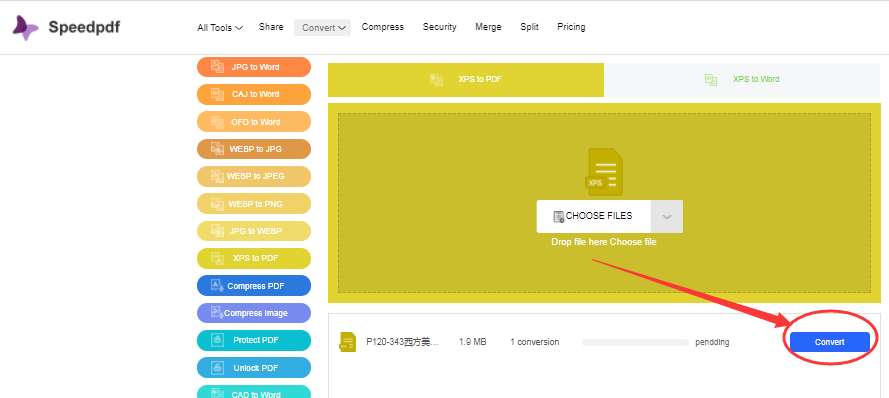Switch to the XPS to PDF tab
The image size is (889, 398).
tap(466, 80)
